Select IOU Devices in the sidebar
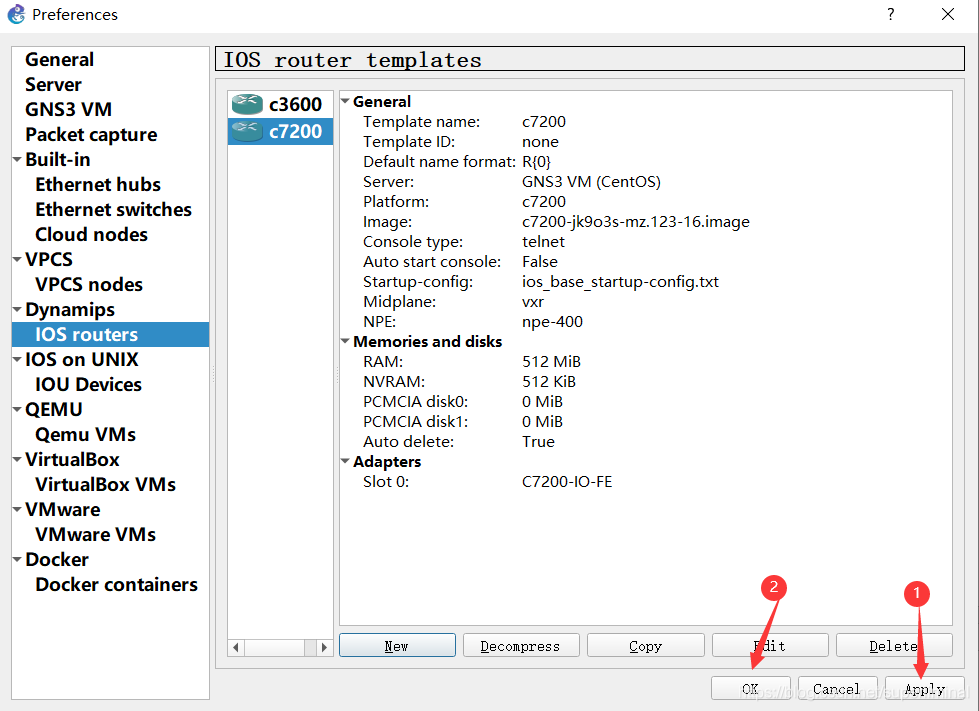Image resolution: width=979 pixels, height=711 pixels. point(88,384)
